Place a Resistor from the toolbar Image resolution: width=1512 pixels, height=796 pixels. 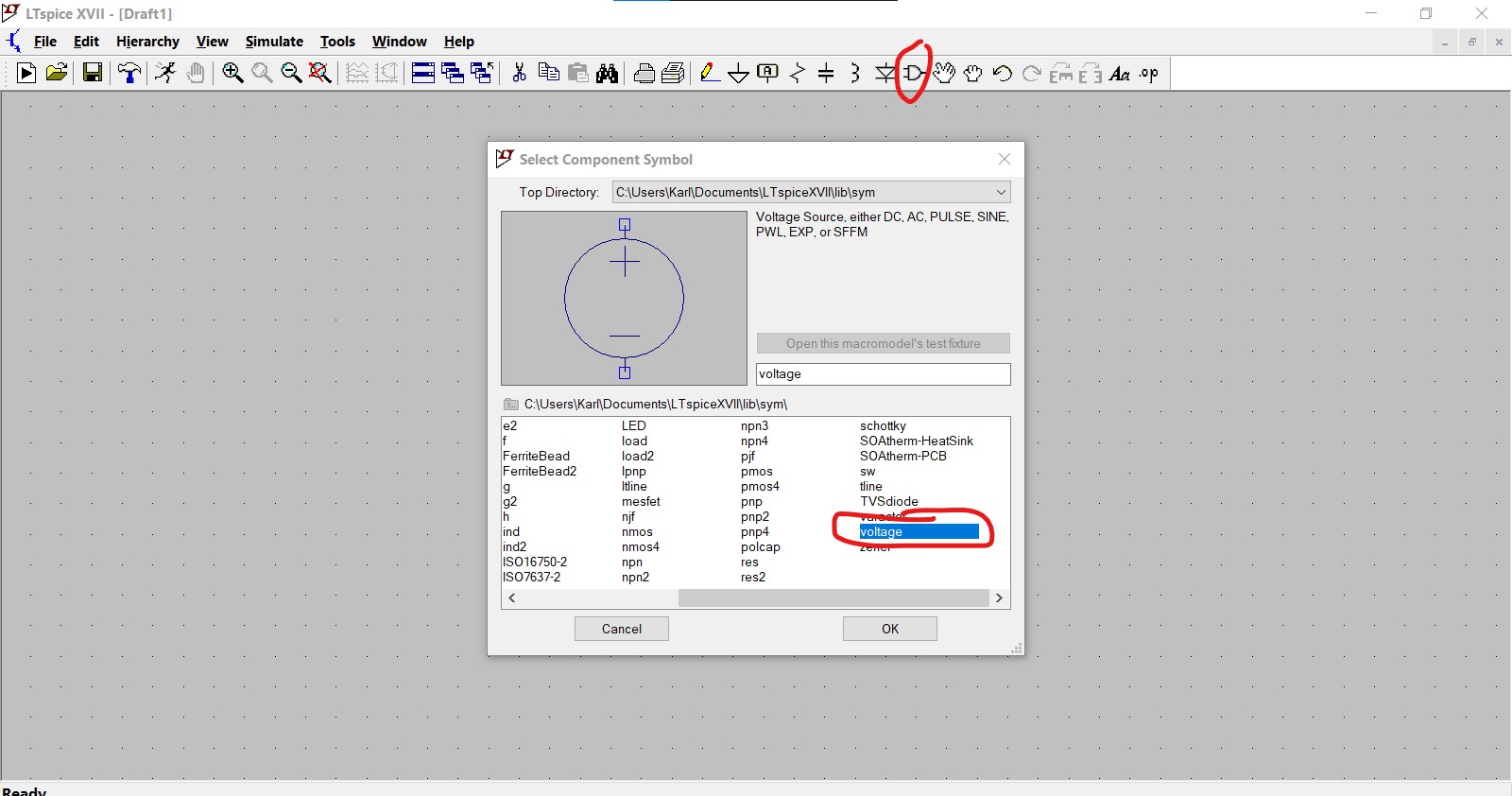(x=798, y=73)
